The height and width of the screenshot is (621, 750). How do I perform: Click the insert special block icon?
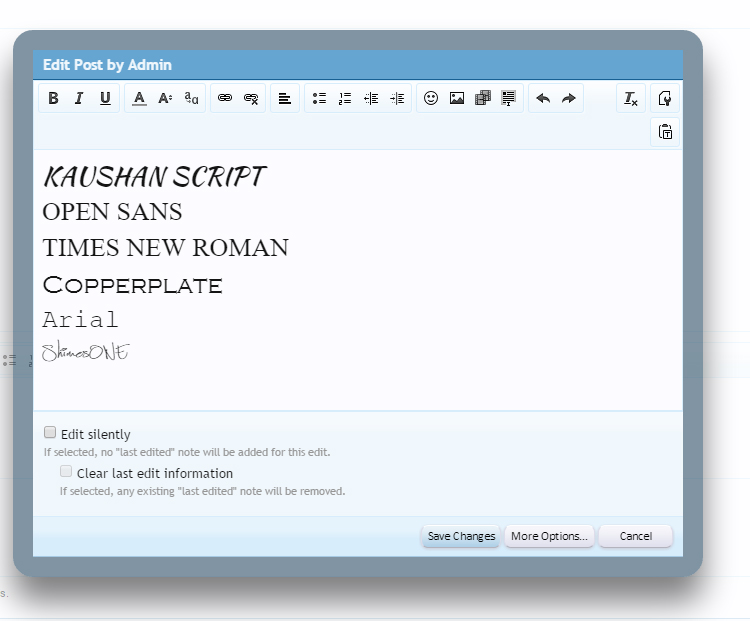[x=508, y=98]
